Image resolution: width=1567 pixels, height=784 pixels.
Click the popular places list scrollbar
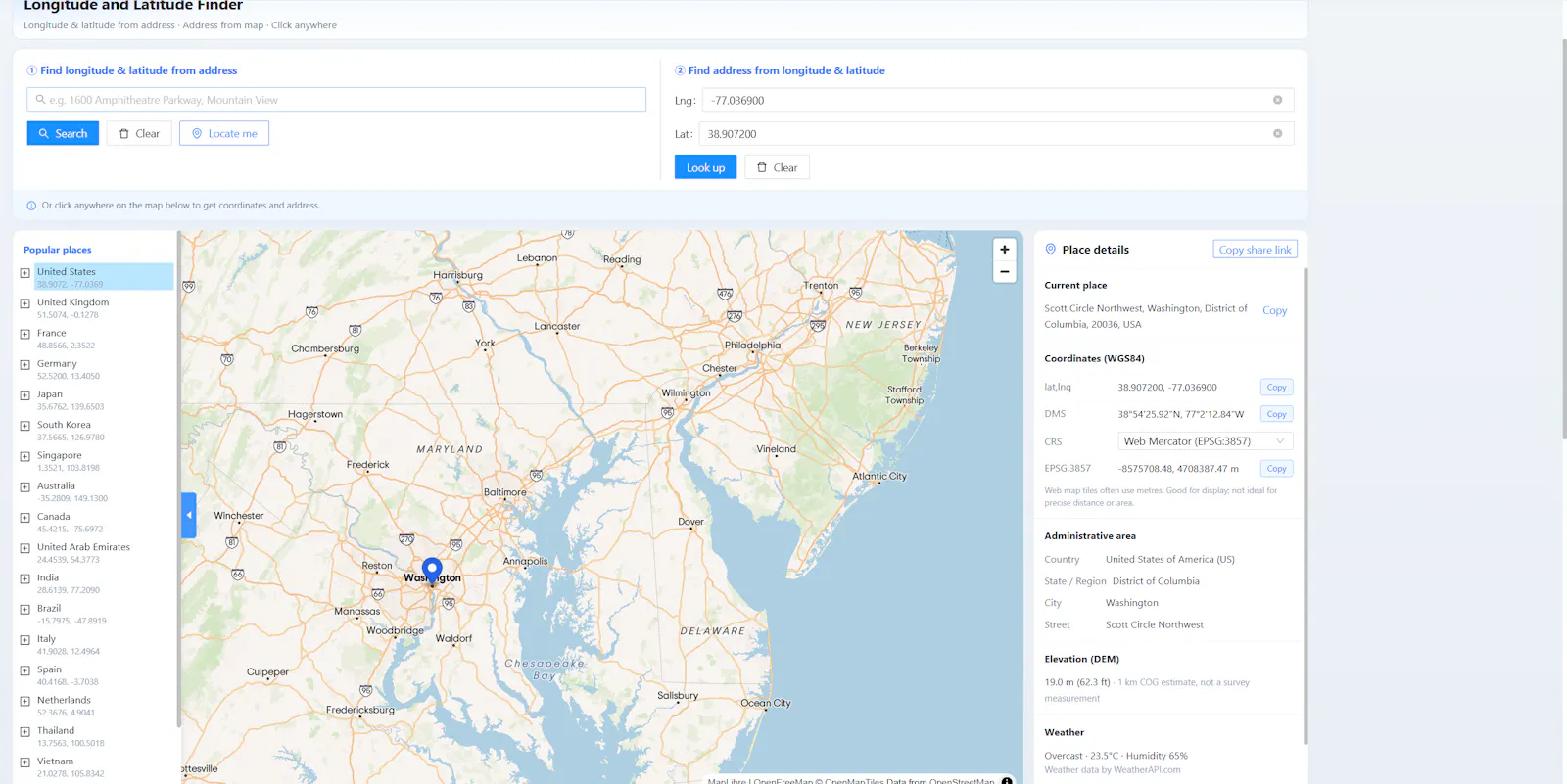(x=178, y=480)
